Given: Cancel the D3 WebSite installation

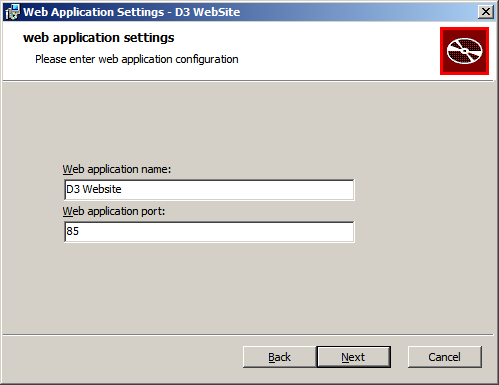Looking at the screenshot, I should point(445,357).
